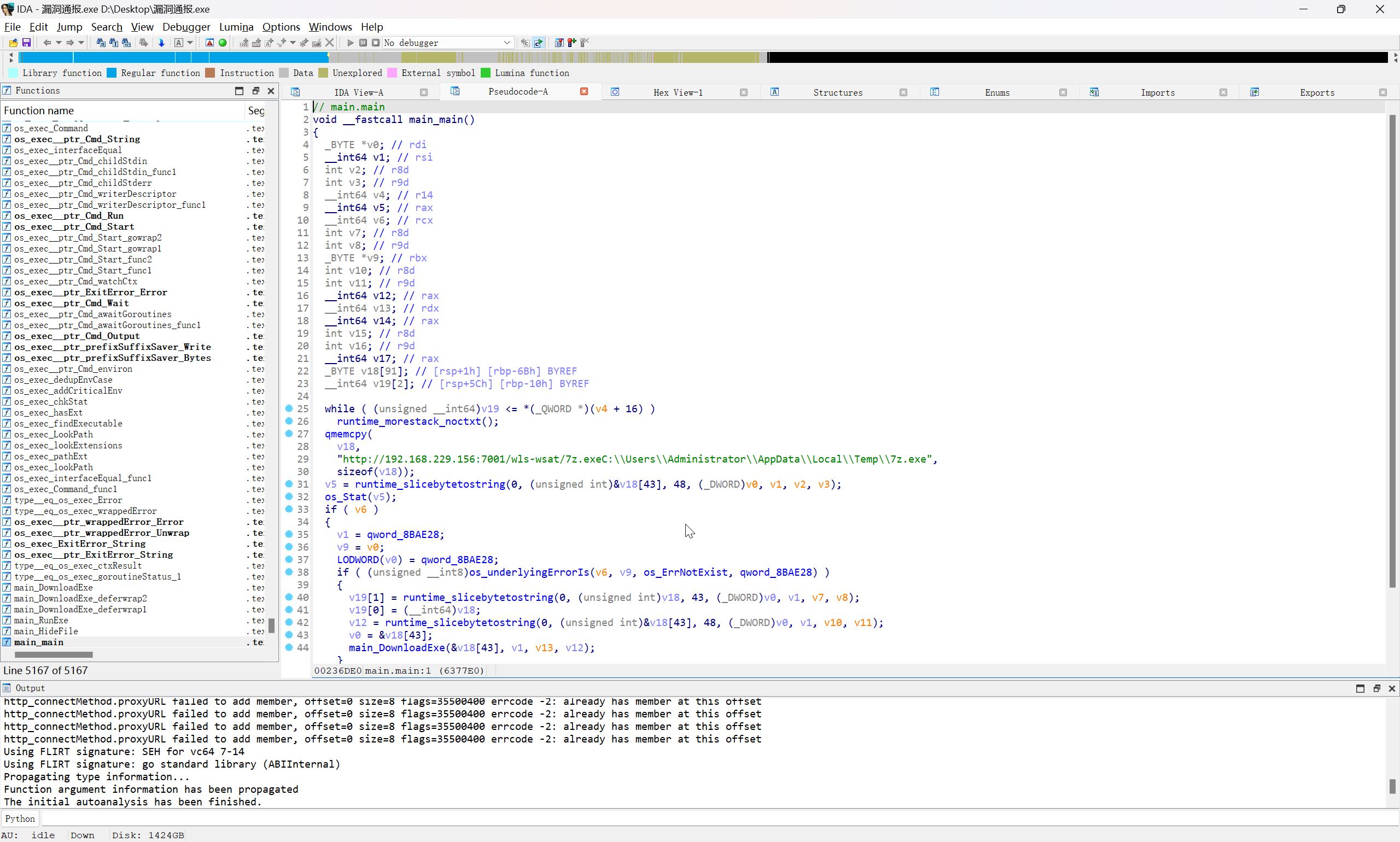Click the binoculars search immediate value icon
Image resolution: width=1400 pixels, height=842 pixels.
point(101,43)
